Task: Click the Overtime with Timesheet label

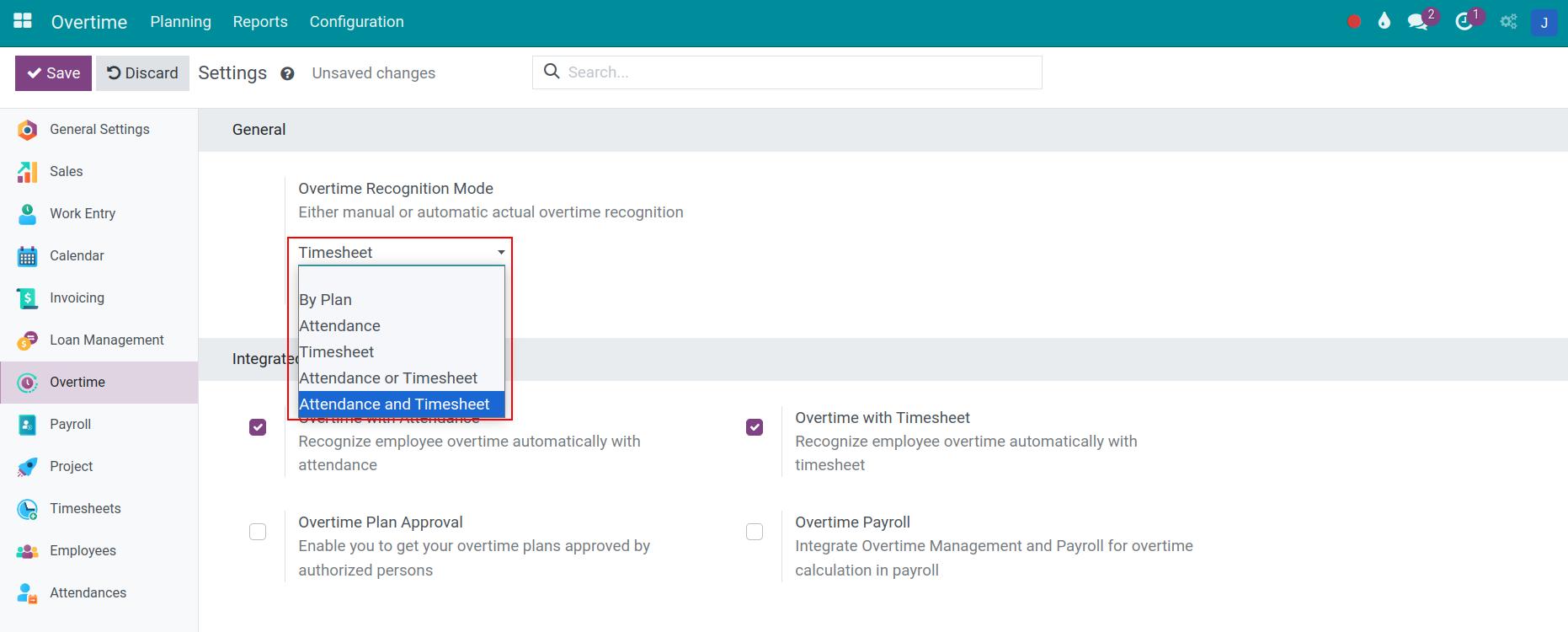Action: tap(883, 418)
